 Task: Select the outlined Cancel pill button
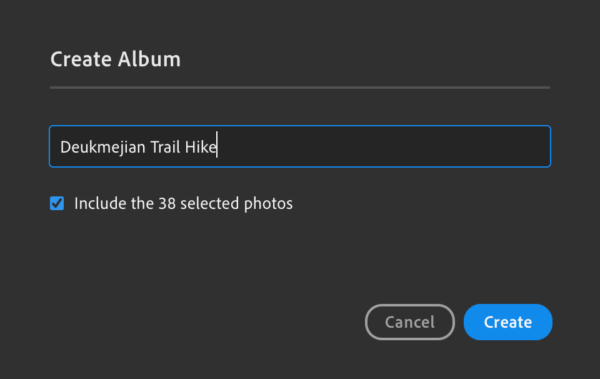pos(410,322)
